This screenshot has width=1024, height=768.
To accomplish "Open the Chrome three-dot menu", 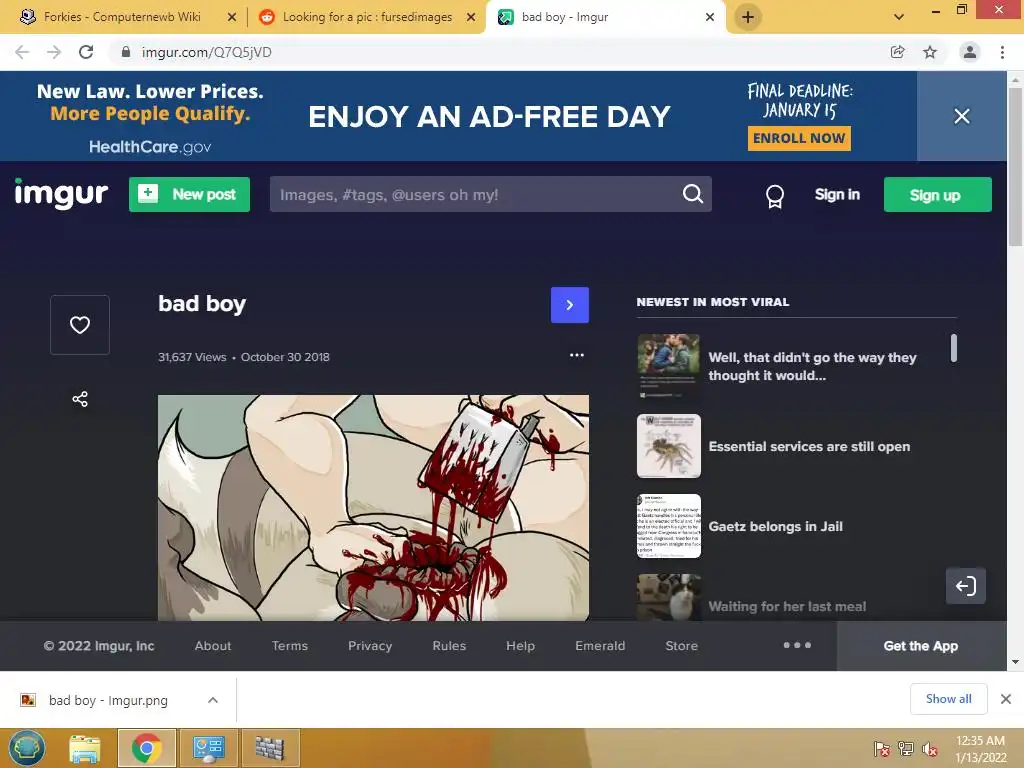I will [x=1002, y=52].
